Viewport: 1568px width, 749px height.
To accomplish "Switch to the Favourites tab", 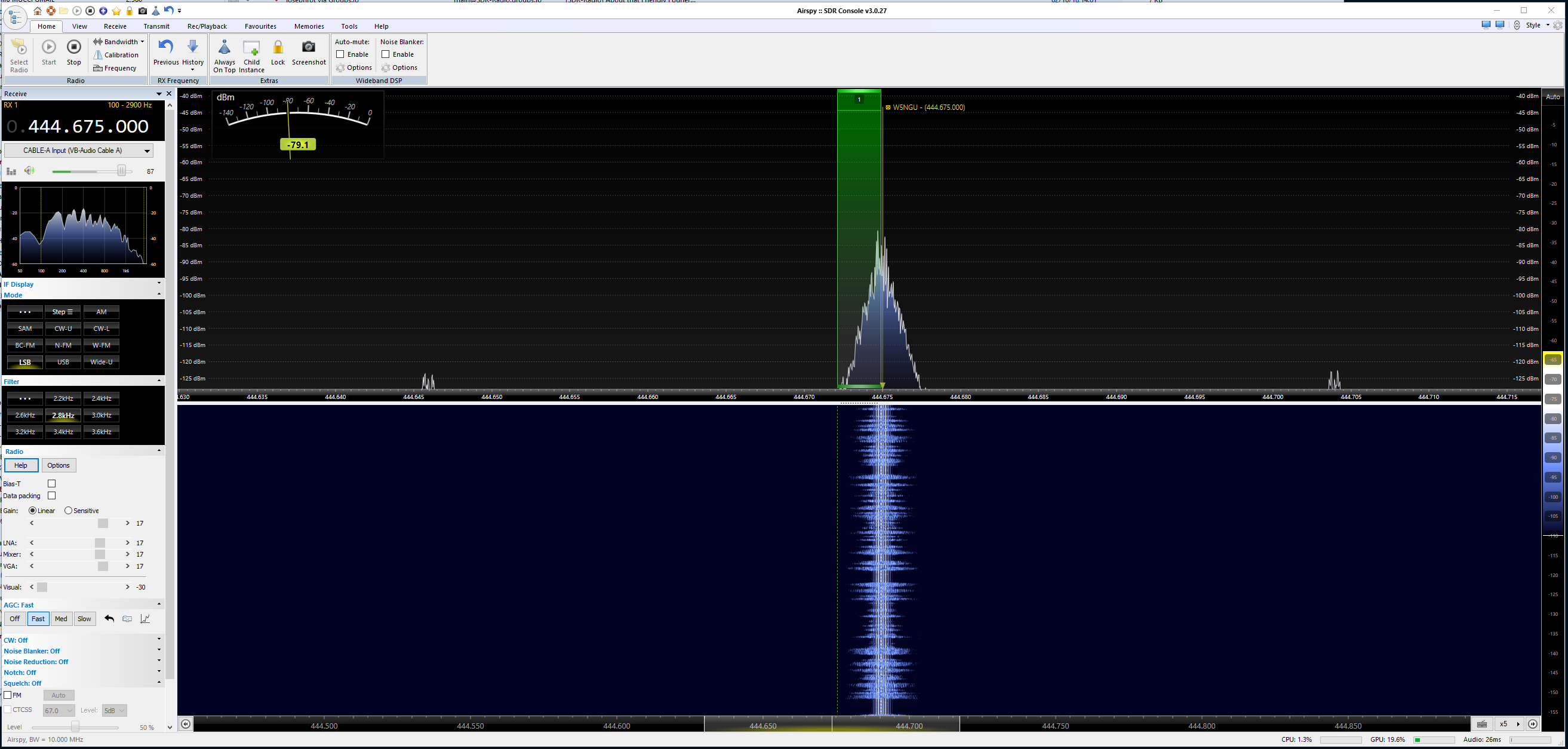I will pos(260,26).
